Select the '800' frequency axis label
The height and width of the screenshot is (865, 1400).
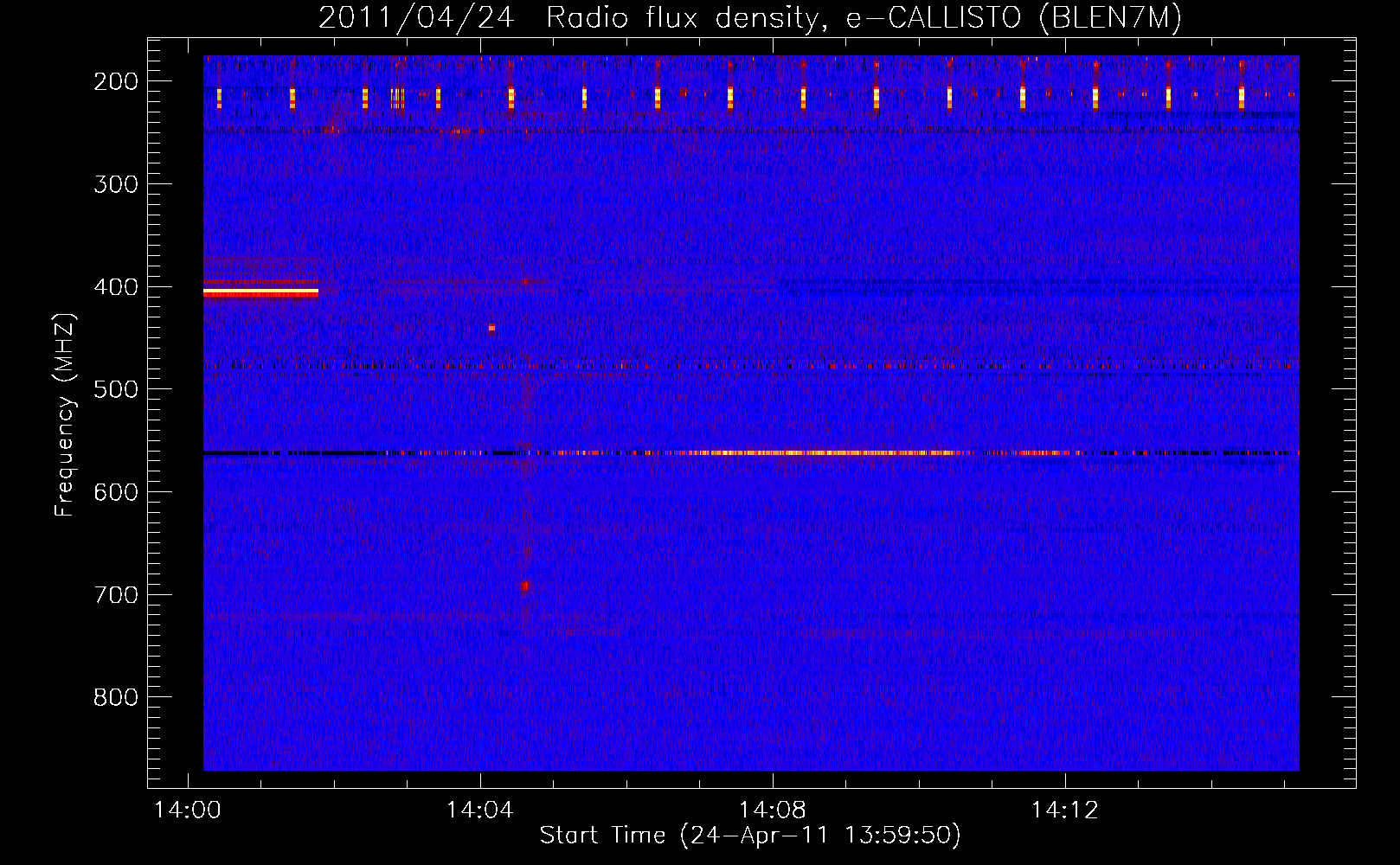(115, 698)
